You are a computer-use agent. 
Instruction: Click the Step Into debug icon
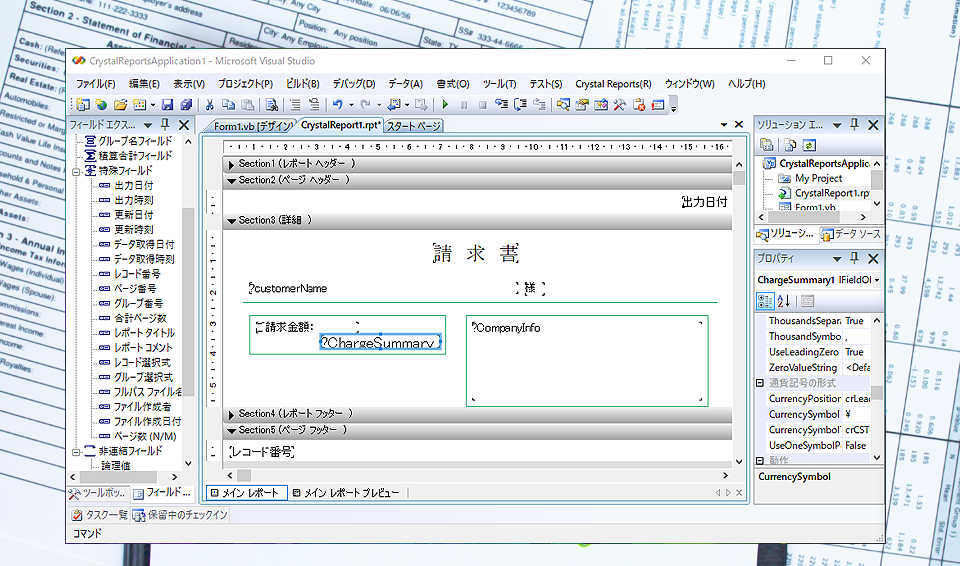tap(501, 105)
